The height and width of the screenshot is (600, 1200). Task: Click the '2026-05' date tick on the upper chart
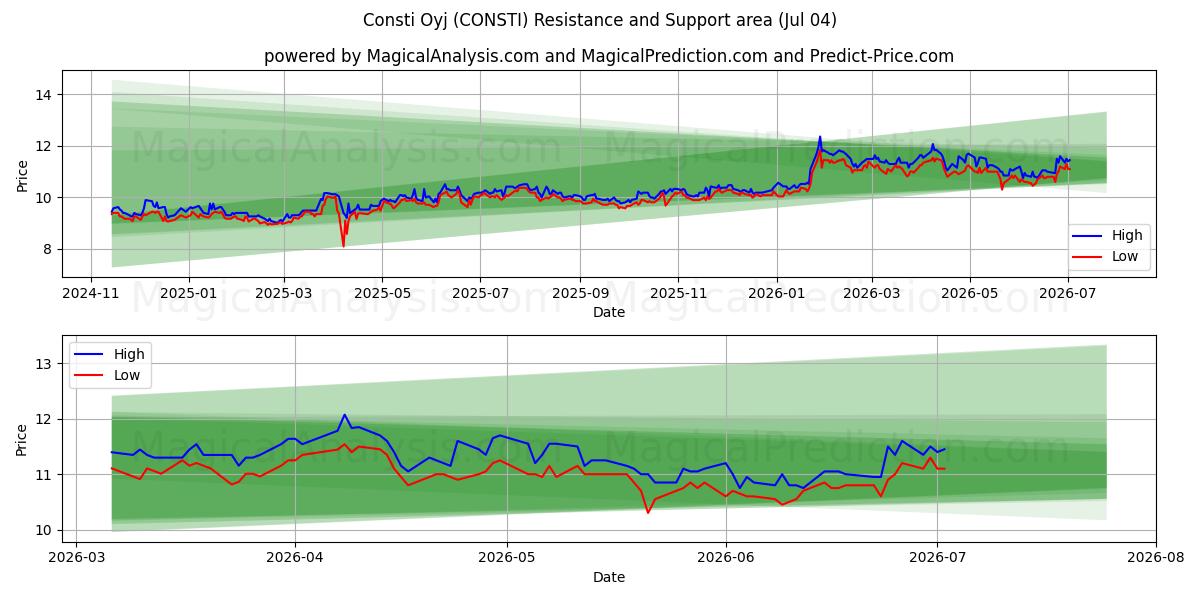coord(968,293)
